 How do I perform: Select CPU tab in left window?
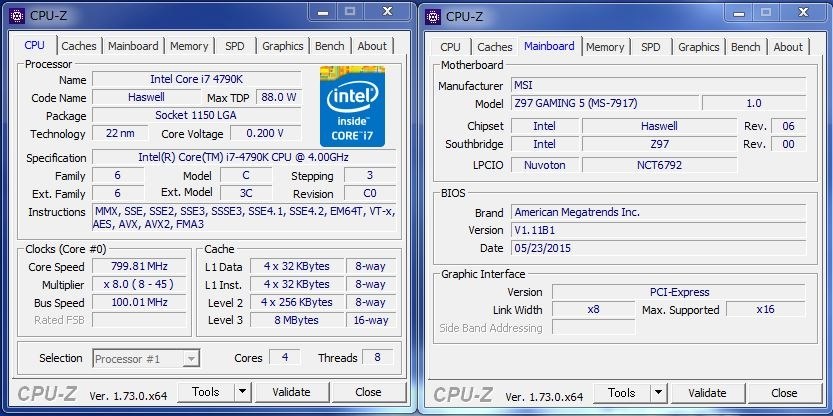35,45
